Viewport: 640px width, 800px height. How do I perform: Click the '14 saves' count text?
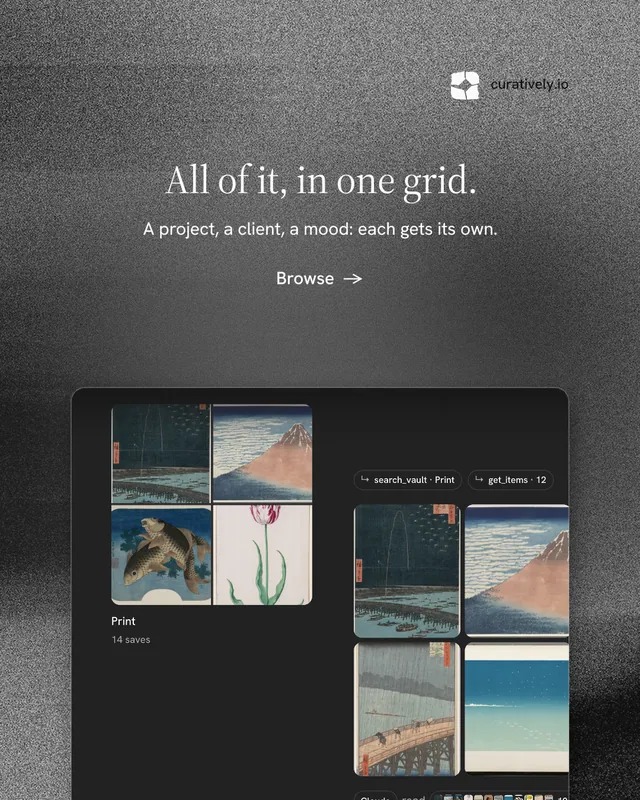click(x=131, y=639)
